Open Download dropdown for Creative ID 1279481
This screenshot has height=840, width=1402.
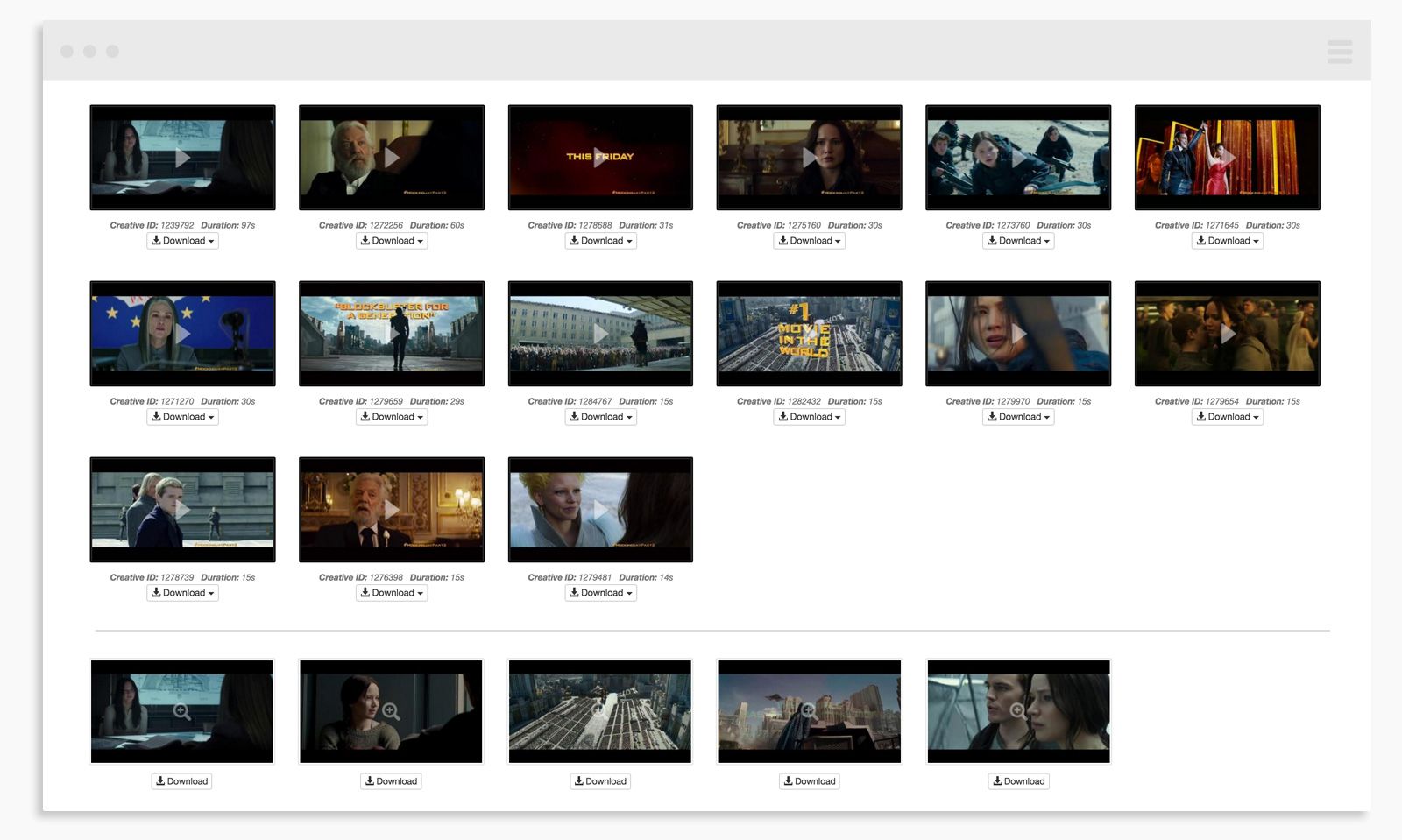600,593
